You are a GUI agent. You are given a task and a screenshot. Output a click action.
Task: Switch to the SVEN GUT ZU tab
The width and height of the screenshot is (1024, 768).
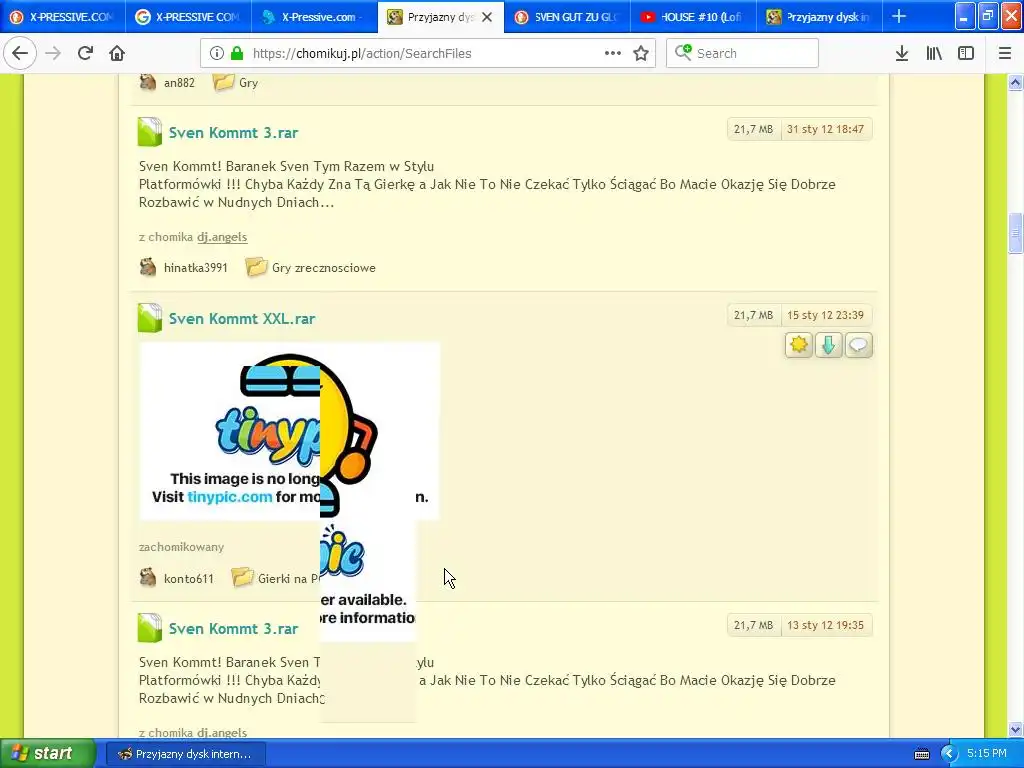(x=567, y=17)
